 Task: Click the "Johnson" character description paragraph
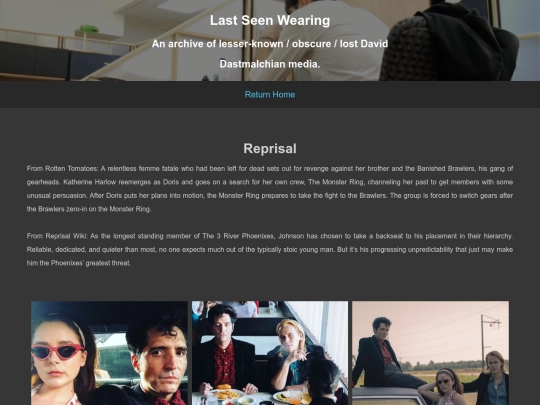click(270, 249)
